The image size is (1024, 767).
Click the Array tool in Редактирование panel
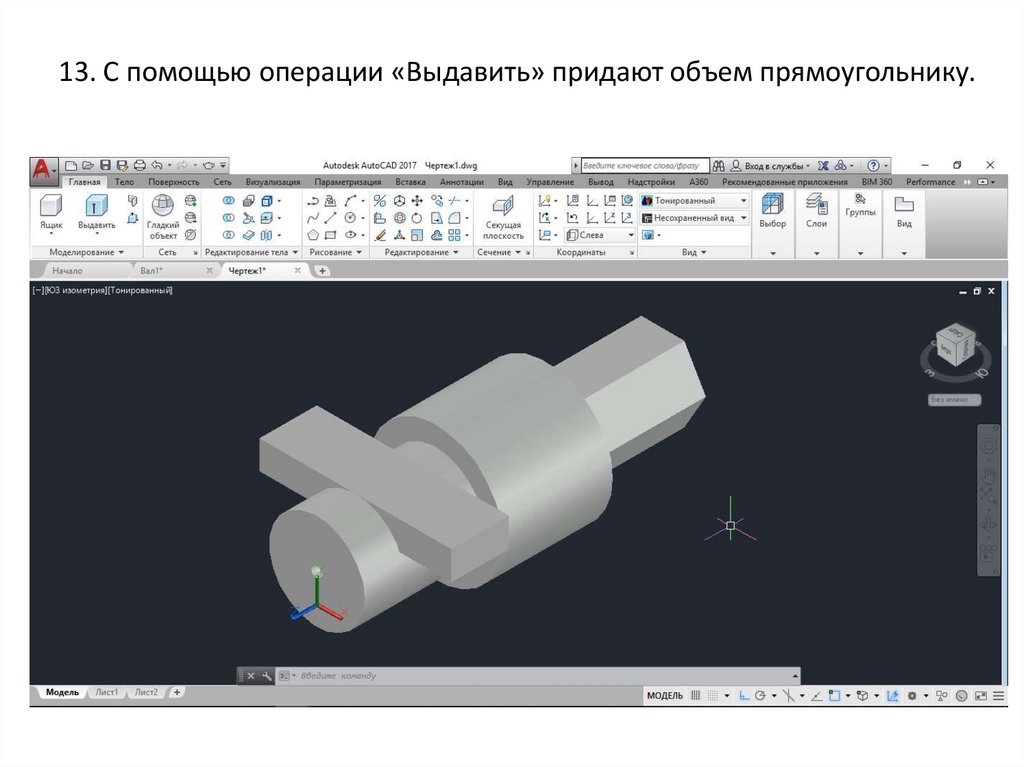tap(454, 235)
